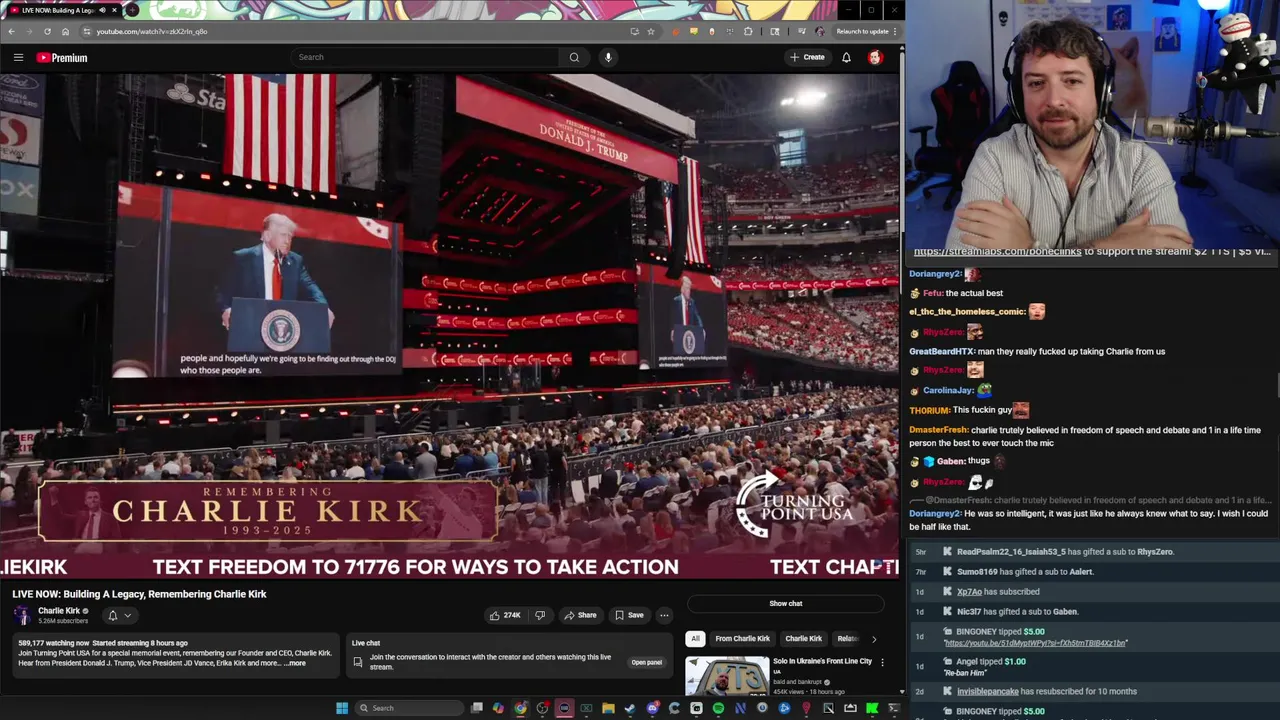The width and height of the screenshot is (1280, 720).
Task: Open the browser home page
Action: [65, 31]
